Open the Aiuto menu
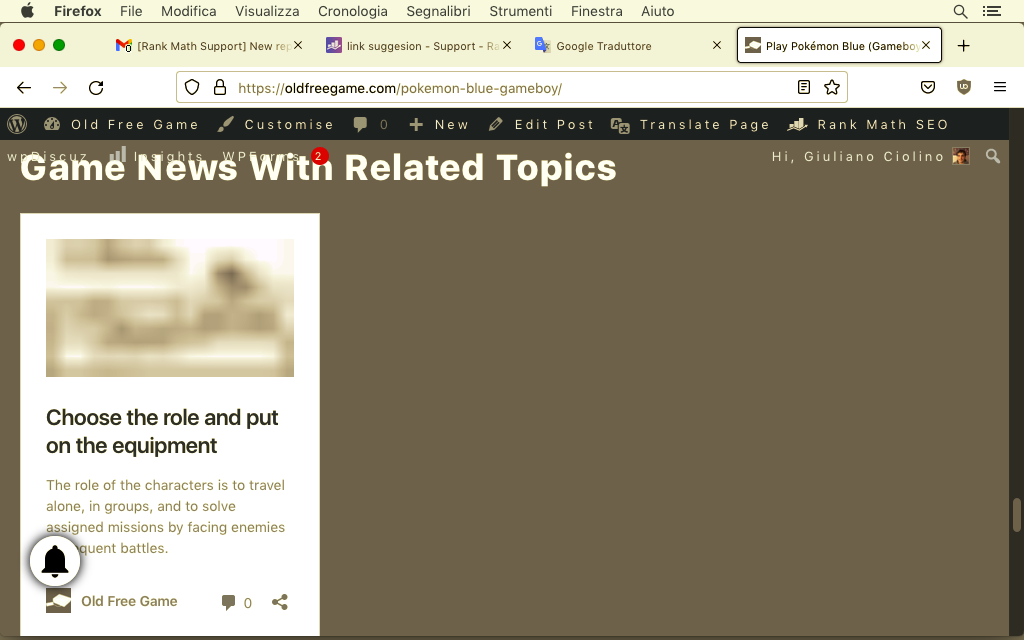Viewport: 1024px width, 640px height. (x=657, y=11)
